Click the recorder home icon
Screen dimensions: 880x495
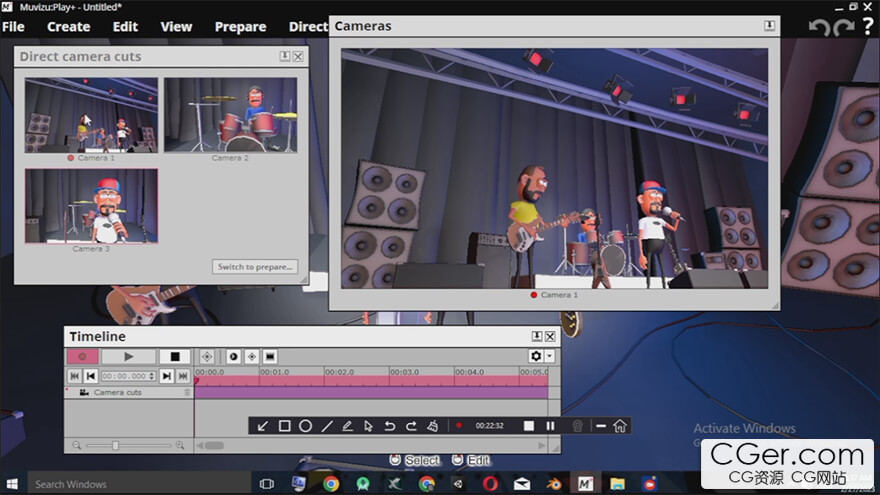pos(620,426)
